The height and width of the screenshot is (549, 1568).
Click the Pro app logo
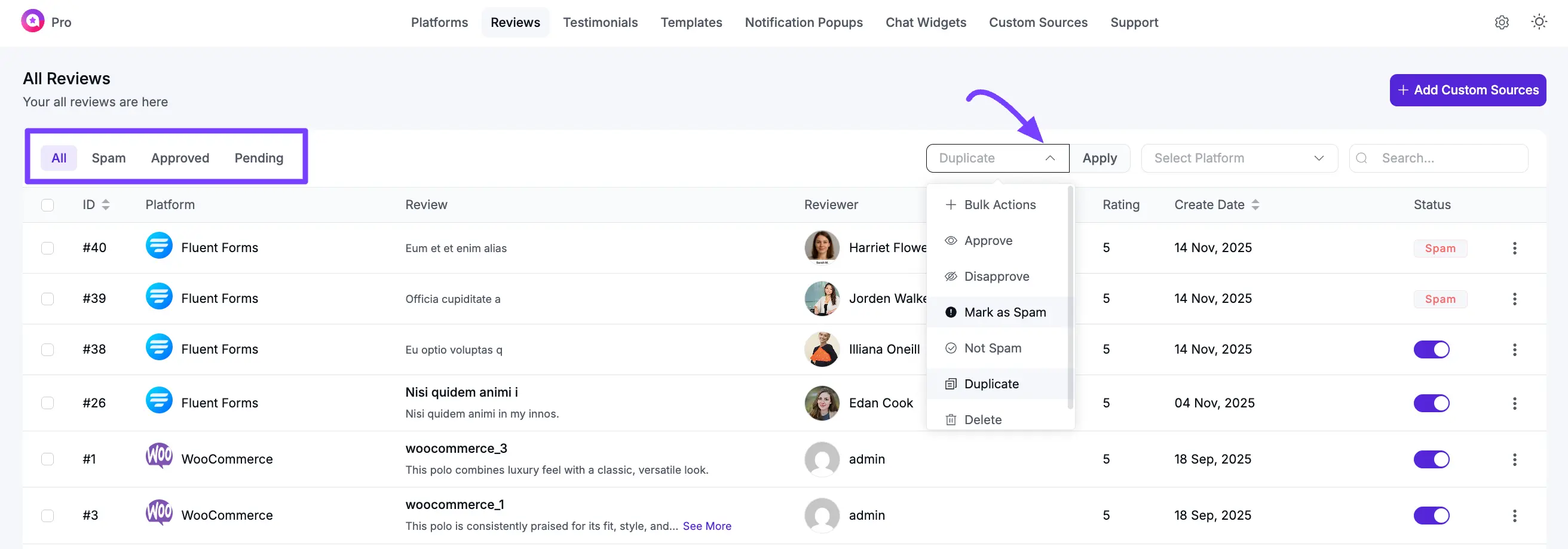(32, 21)
